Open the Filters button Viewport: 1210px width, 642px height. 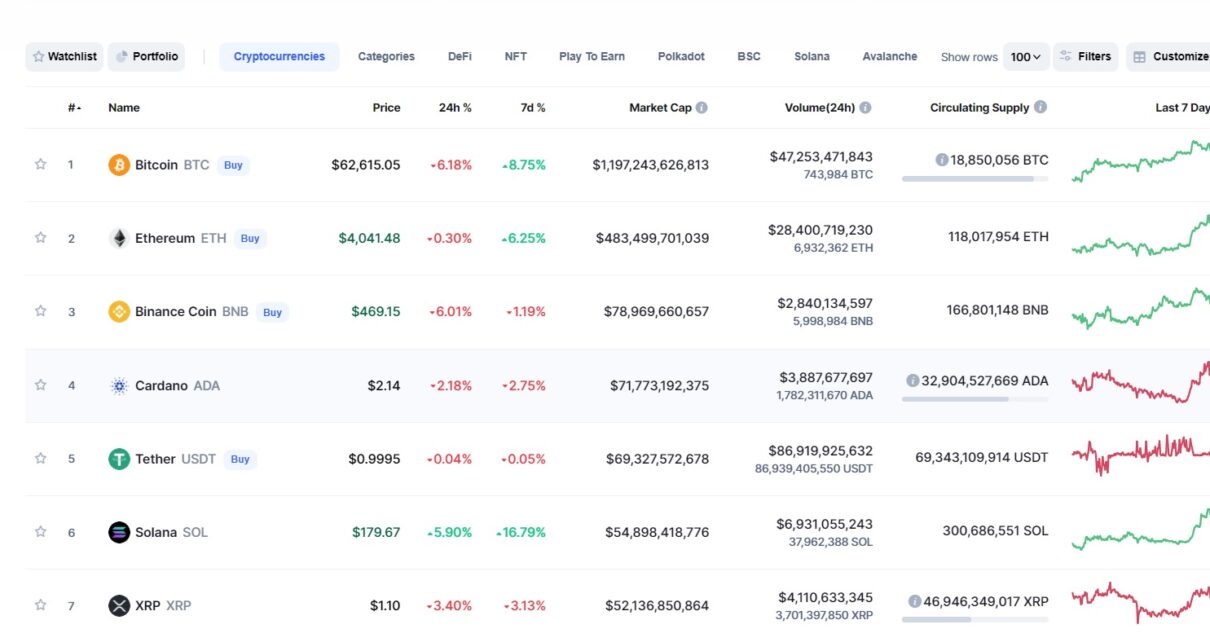(1086, 57)
